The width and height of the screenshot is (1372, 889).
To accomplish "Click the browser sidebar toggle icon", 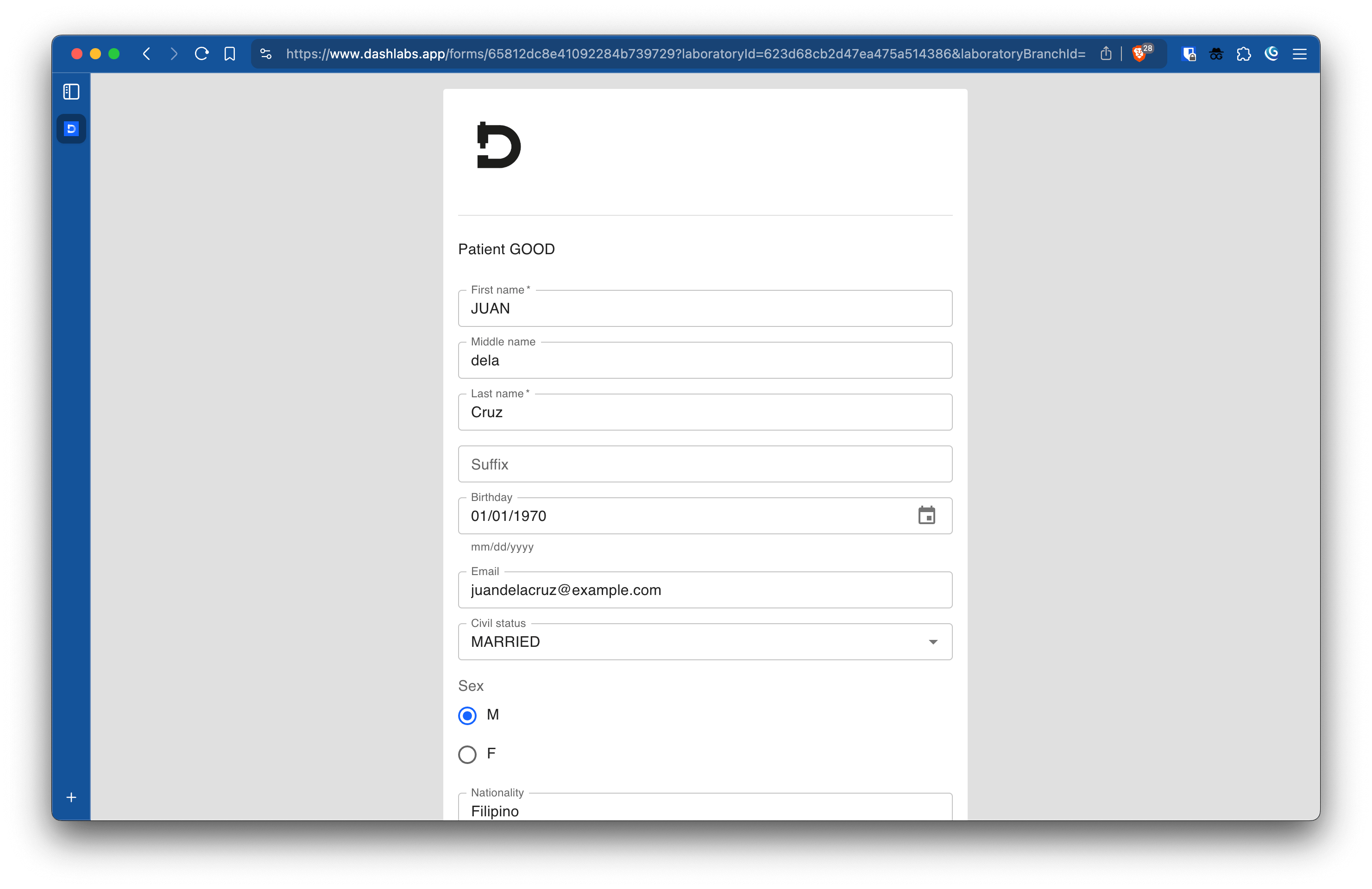I will coord(72,92).
